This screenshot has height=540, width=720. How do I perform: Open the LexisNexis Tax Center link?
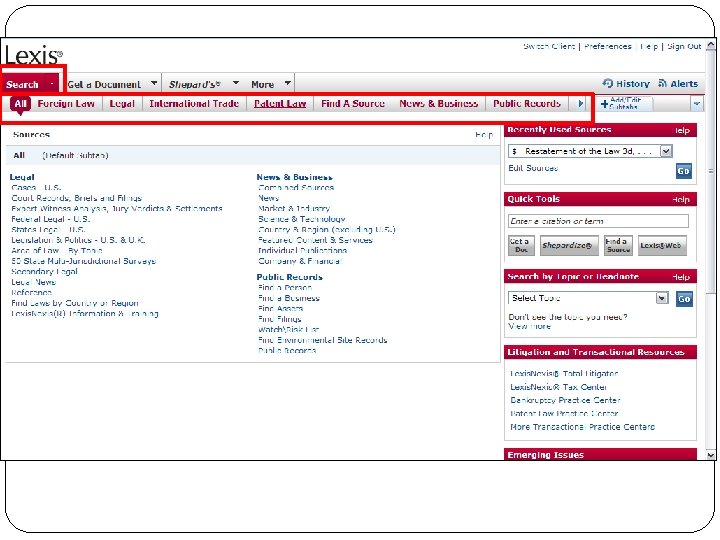coord(558,387)
